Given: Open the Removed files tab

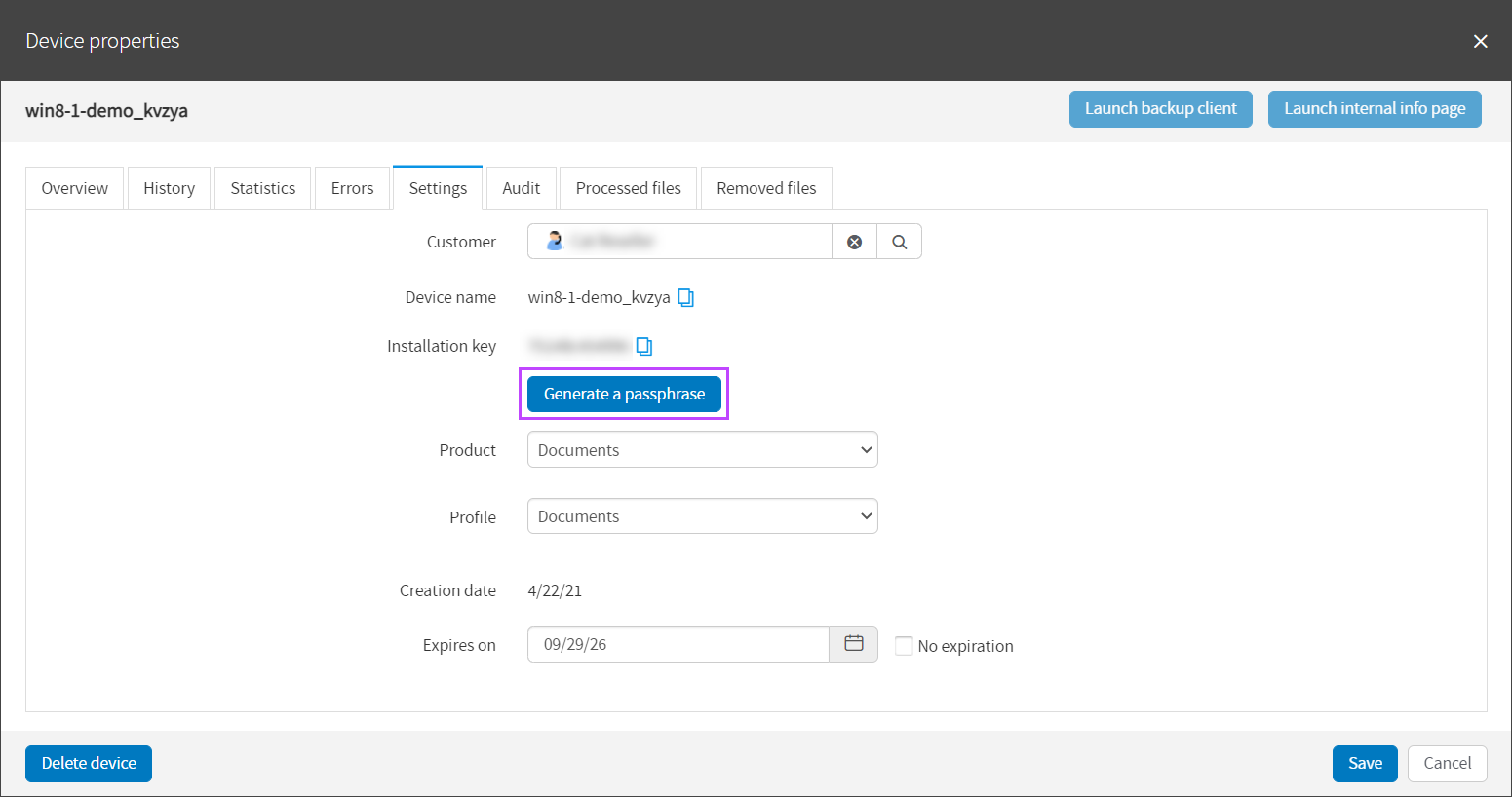Looking at the screenshot, I should coord(766,188).
